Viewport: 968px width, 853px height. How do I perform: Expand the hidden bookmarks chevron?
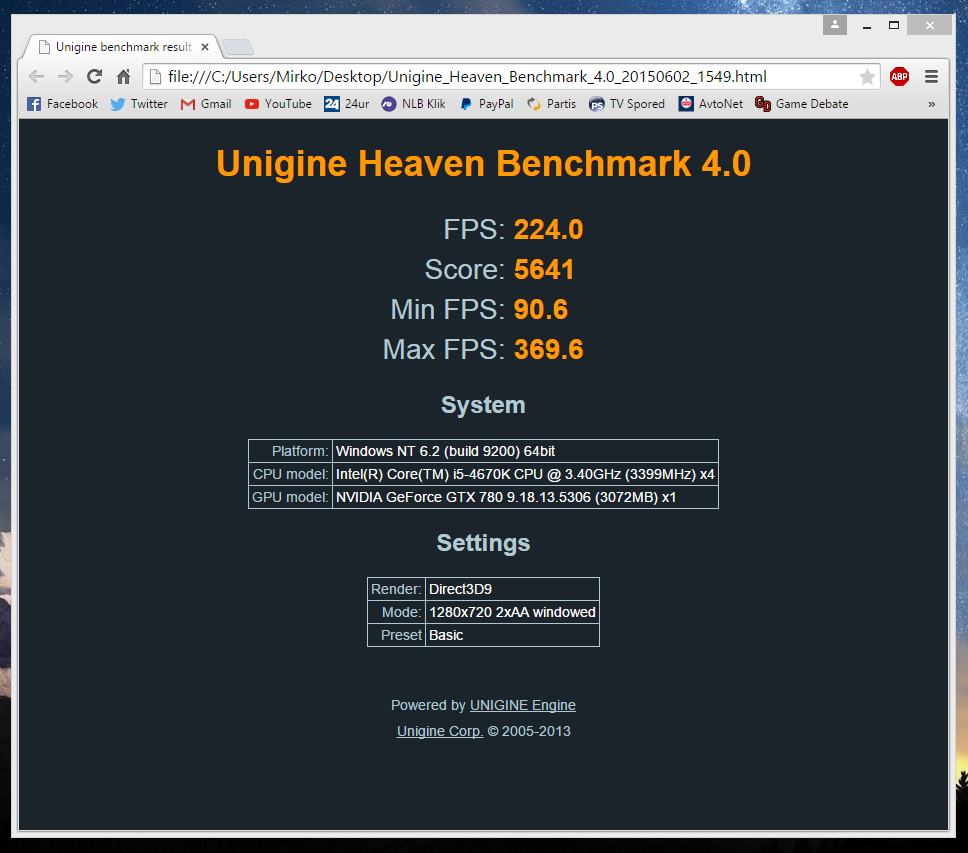(x=932, y=104)
